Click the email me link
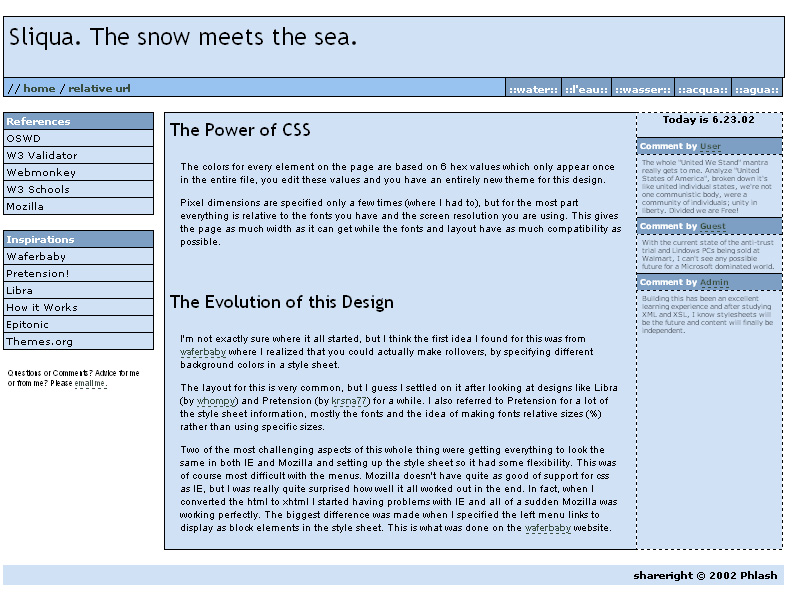This screenshot has height=602, width=794. 90,384
